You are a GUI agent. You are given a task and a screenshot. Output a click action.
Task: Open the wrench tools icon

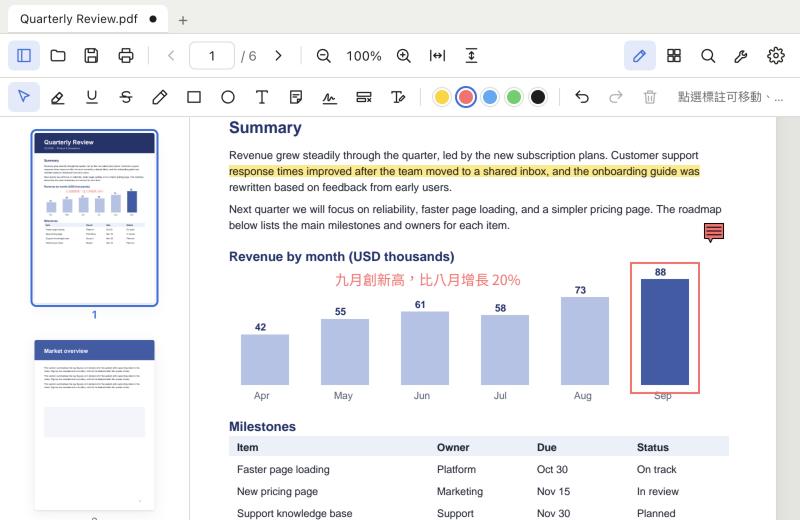741,56
